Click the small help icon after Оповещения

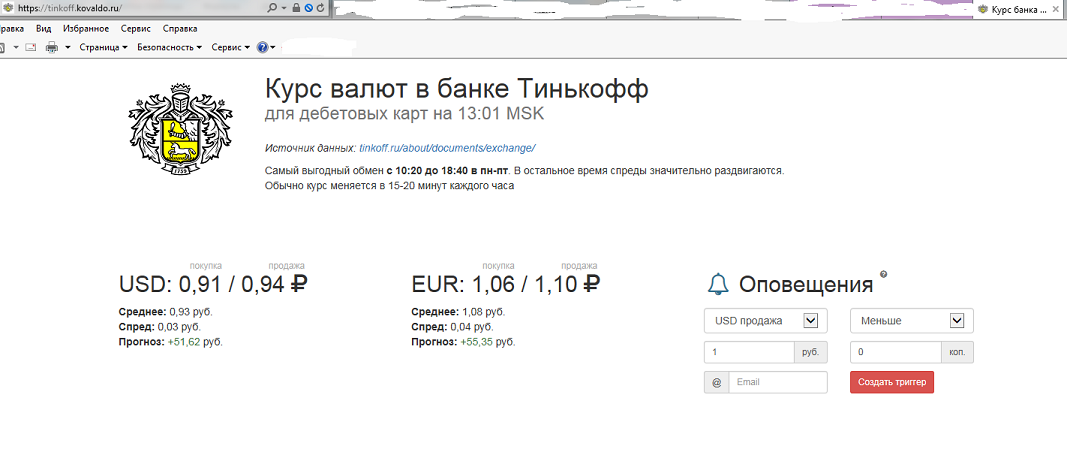point(884,274)
